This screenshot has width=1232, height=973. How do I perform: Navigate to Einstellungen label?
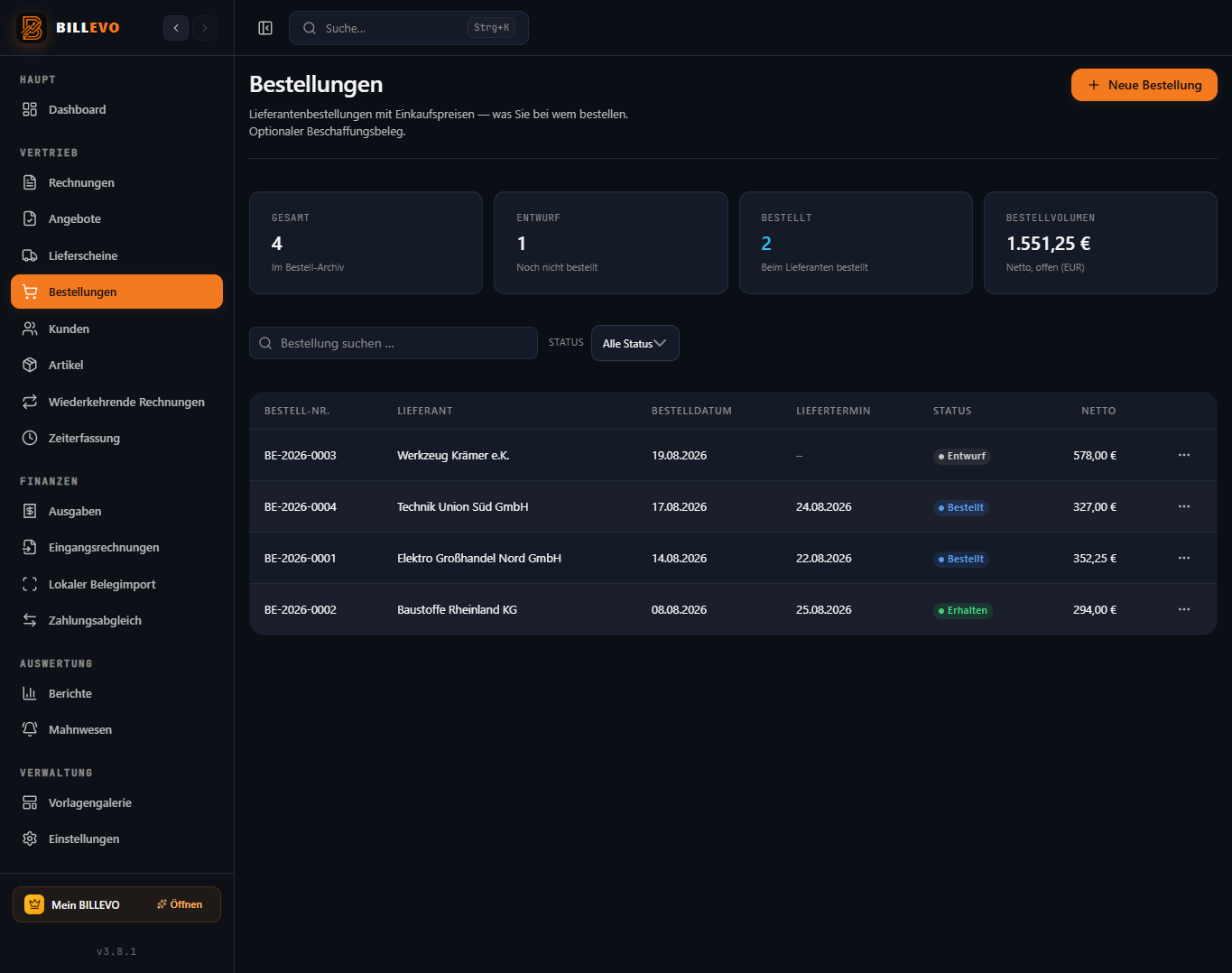pos(84,839)
